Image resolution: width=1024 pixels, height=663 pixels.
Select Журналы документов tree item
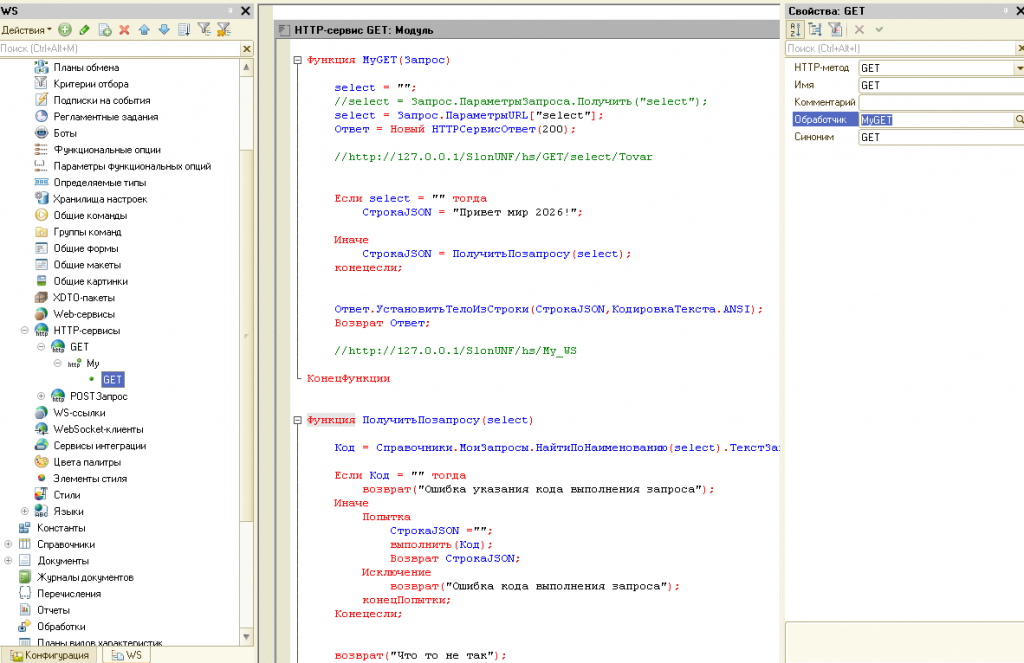pos(86,577)
